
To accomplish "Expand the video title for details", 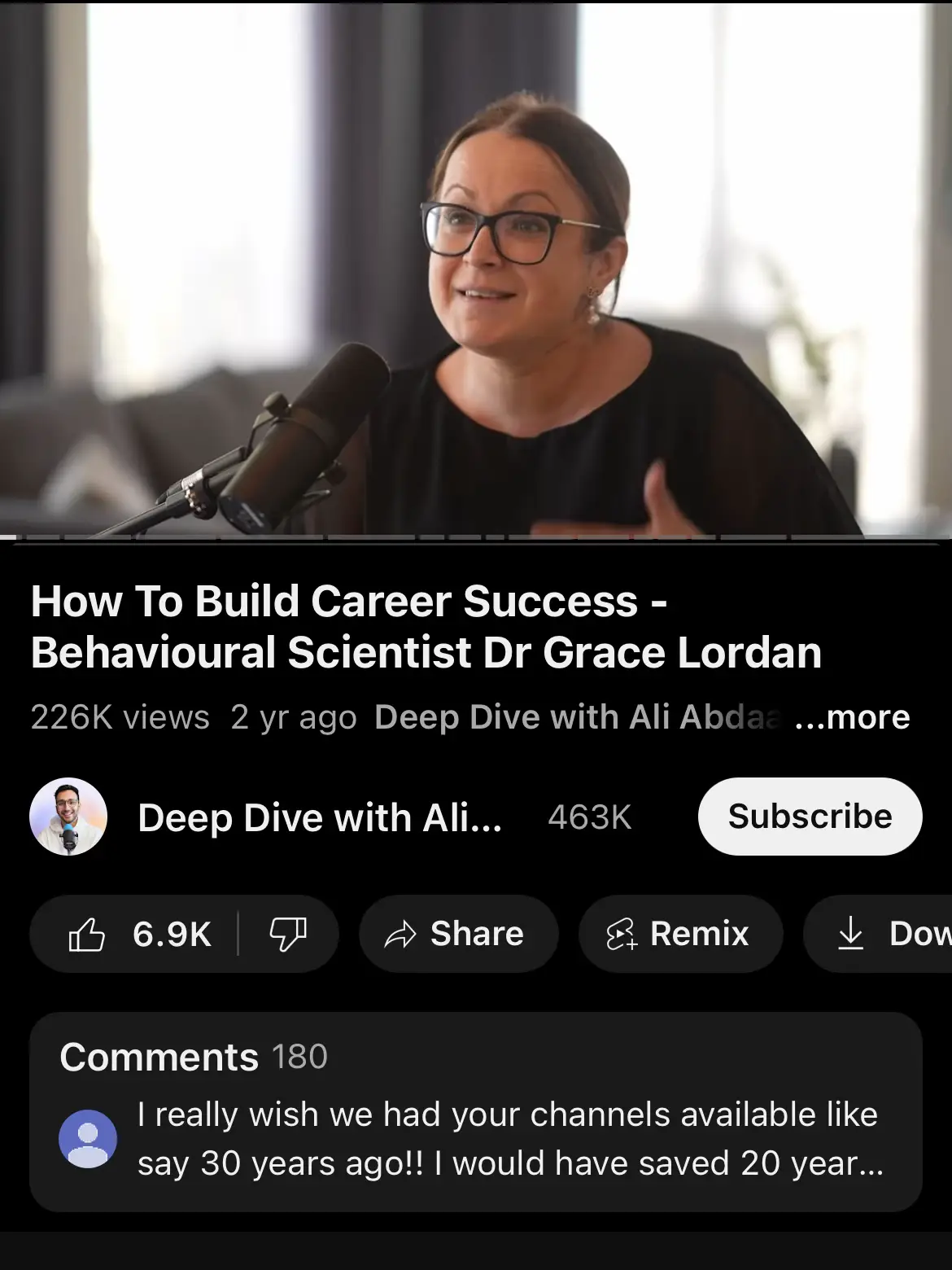I will point(426,626).
